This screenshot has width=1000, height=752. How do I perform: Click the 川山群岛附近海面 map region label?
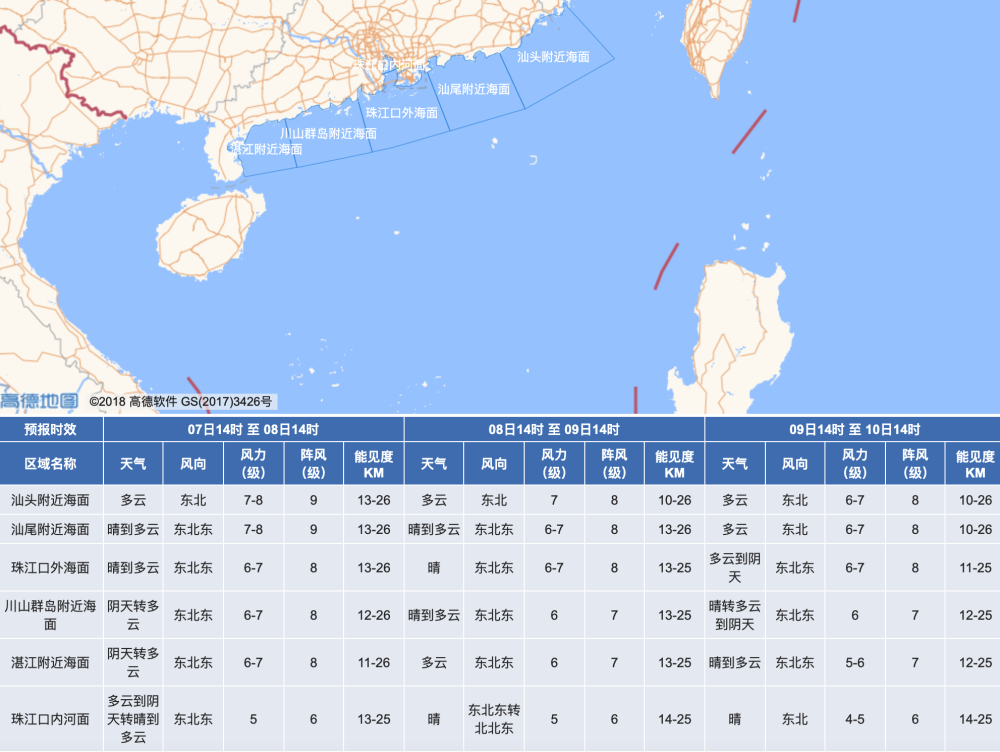click(x=328, y=134)
